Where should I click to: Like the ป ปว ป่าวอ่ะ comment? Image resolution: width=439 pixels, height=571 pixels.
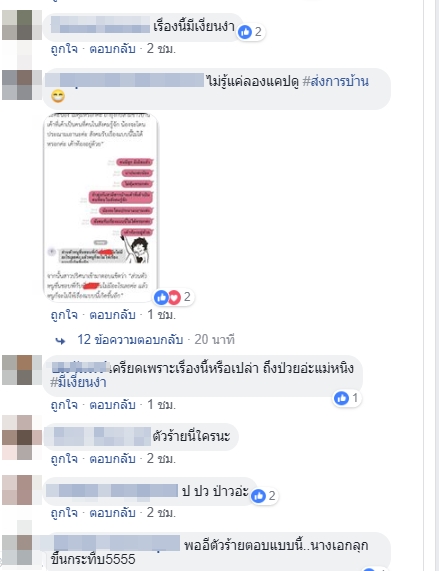(64, 513)
